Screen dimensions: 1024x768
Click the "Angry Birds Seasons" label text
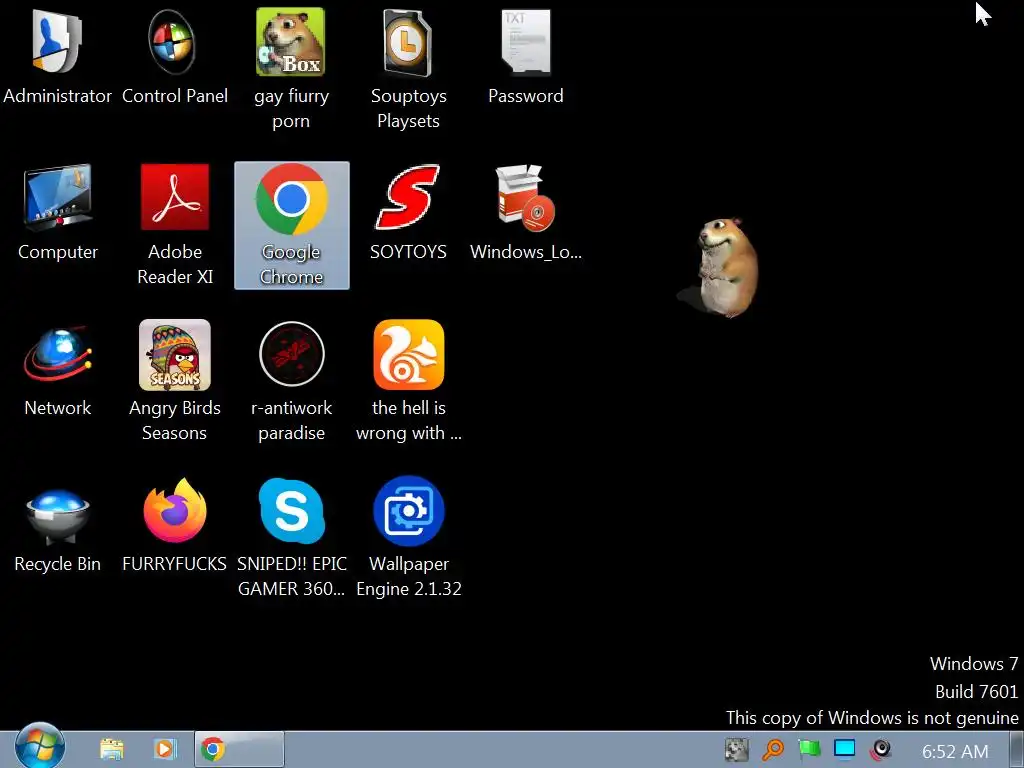pos(174,420)
